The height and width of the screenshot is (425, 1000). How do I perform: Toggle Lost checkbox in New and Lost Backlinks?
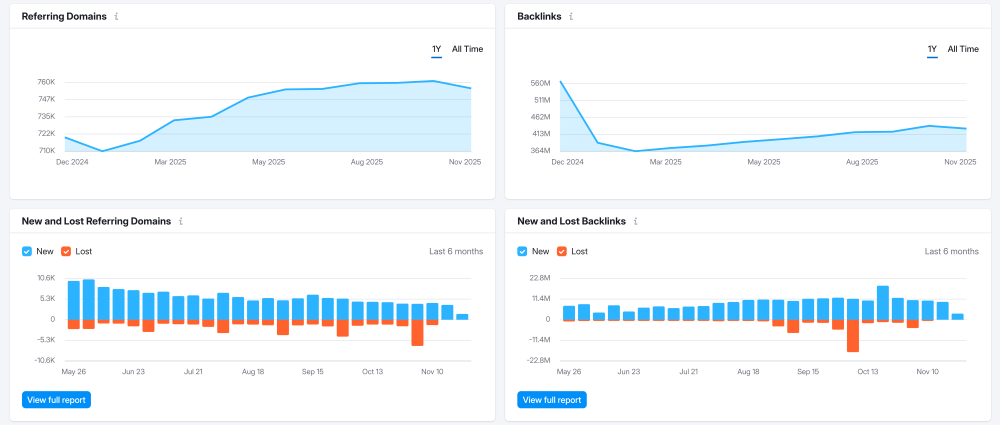coord(561,251)
